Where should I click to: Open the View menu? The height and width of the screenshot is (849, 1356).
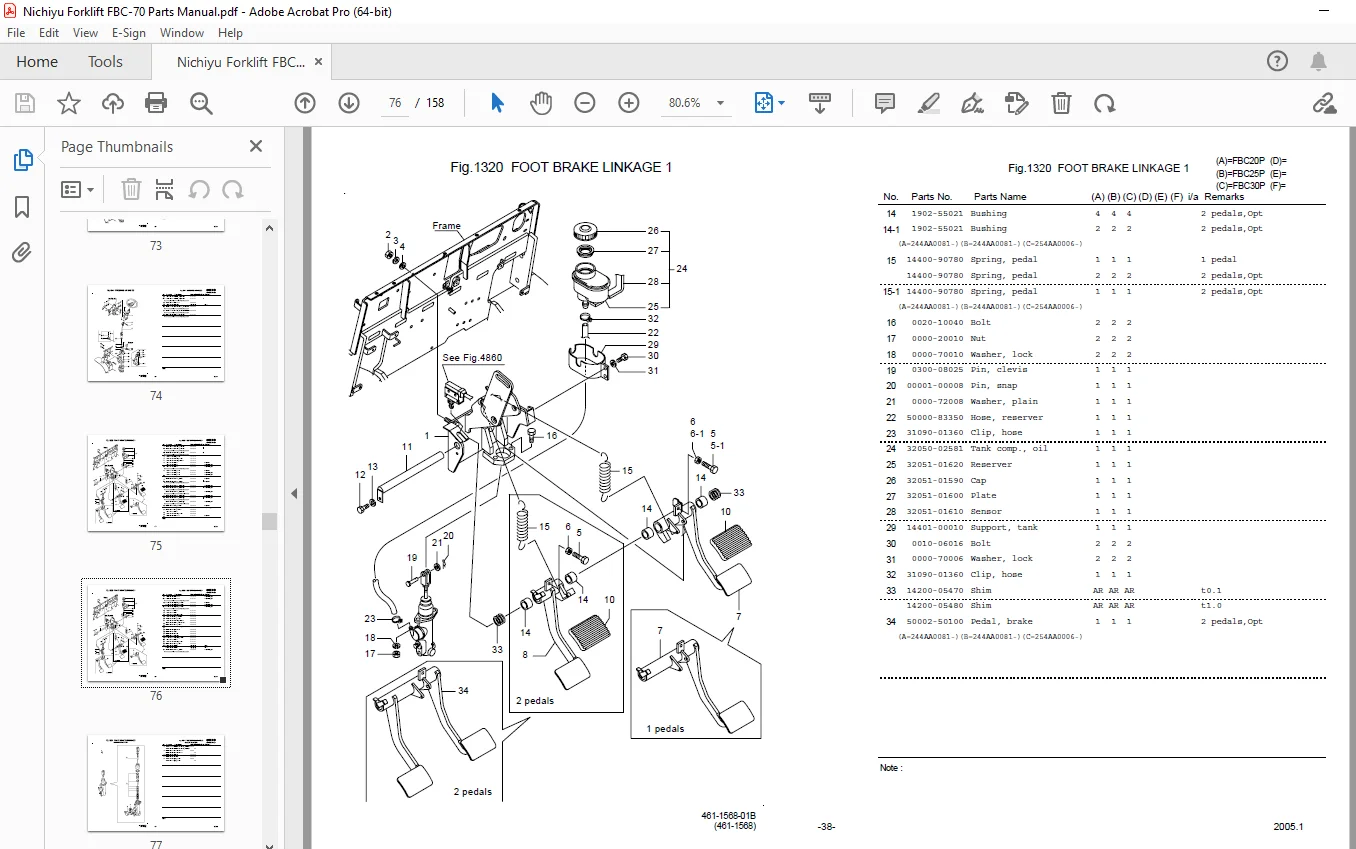point(86,33)
